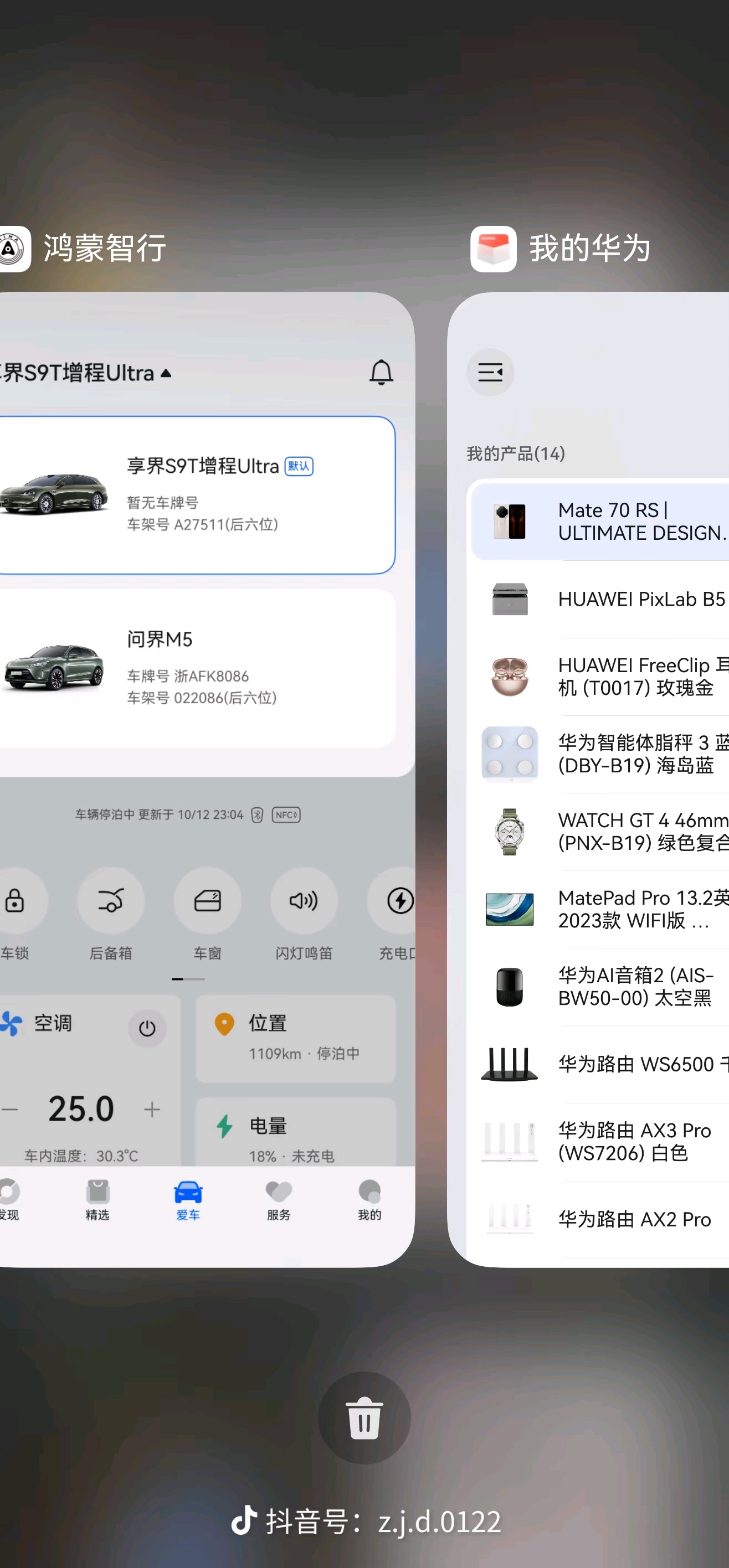Tap the 后备箱 trunk control icon
This screenshot has height=1568, width=729.
click(111, 900)
